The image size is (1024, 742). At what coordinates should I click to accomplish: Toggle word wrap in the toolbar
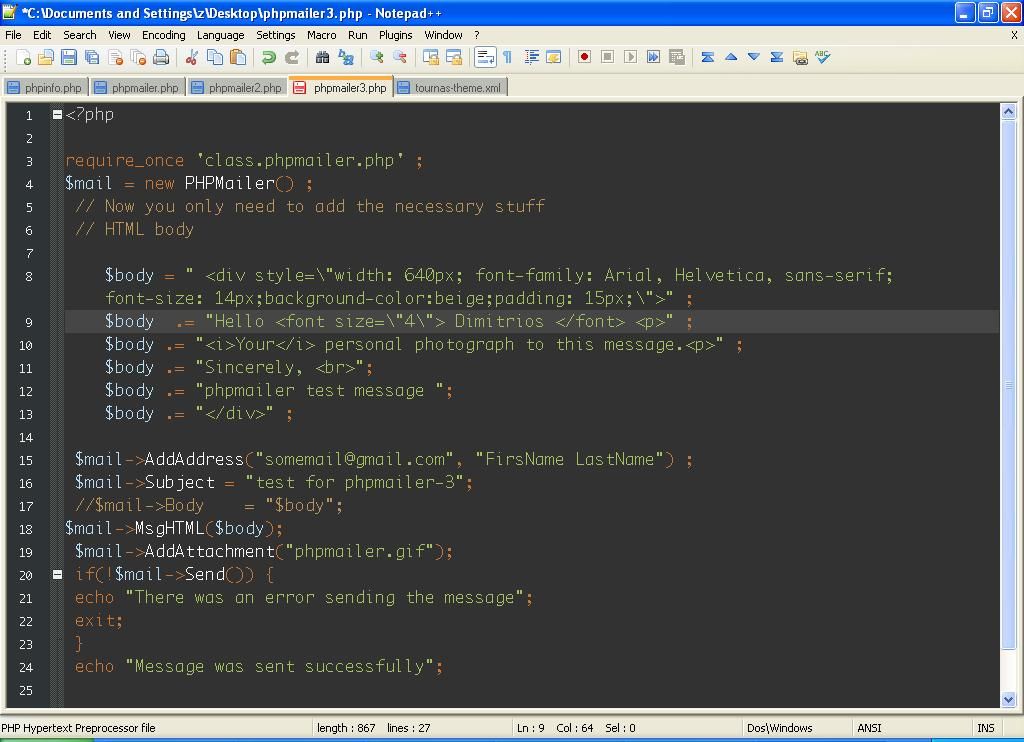485,58
